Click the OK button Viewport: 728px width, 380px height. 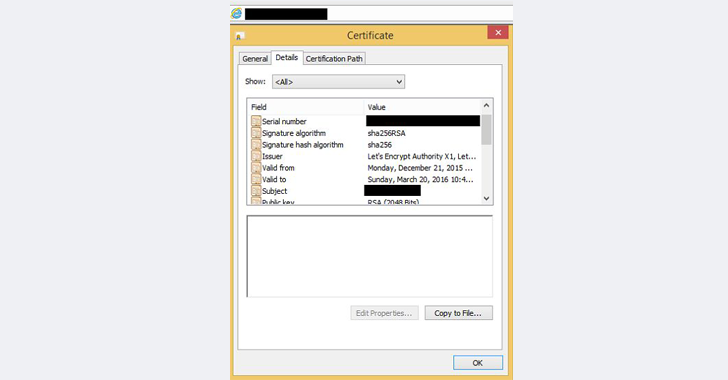pyautogui.click(x=478, y=363)
